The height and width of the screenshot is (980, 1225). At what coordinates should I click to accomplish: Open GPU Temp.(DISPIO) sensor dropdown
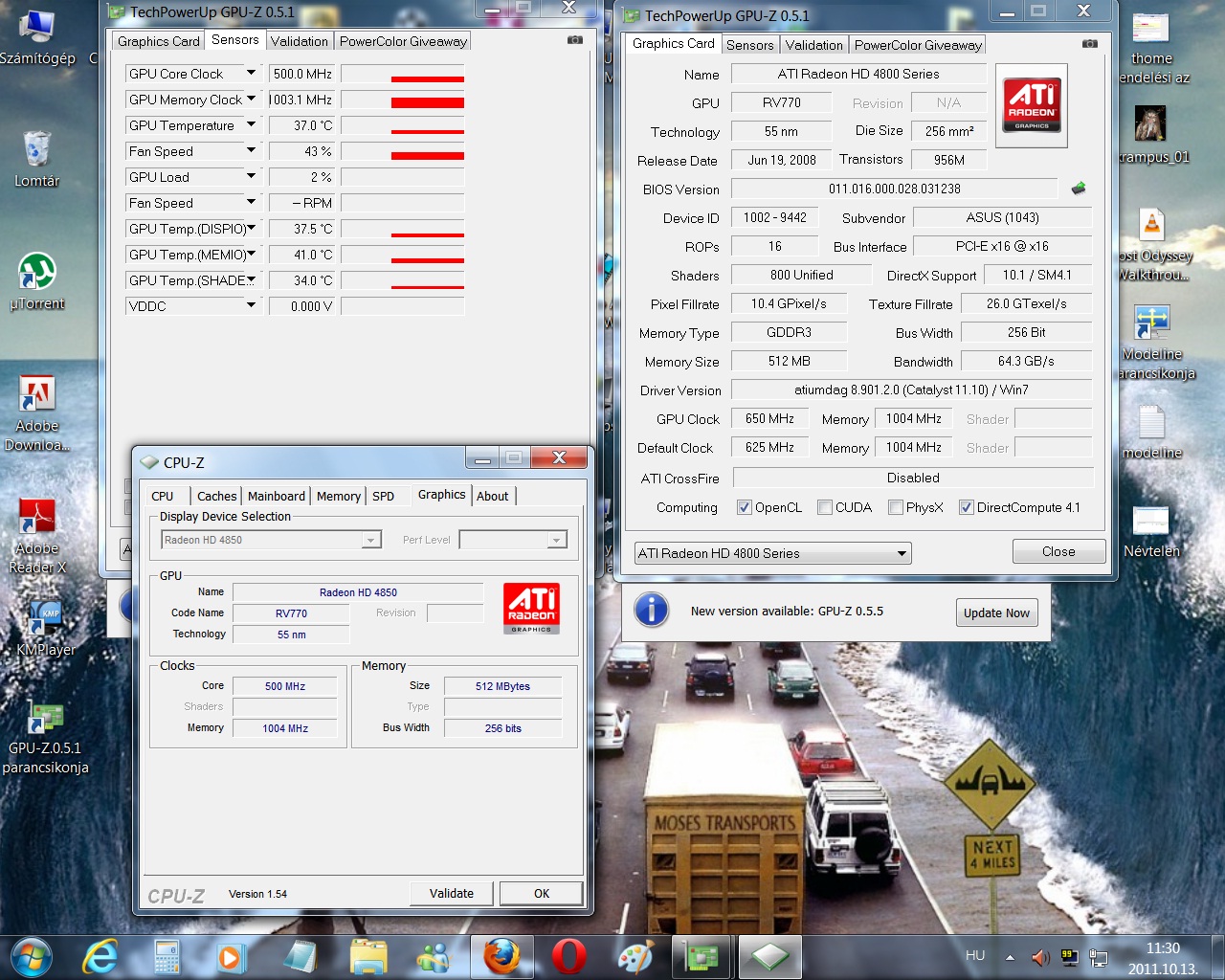pos(251,228)
